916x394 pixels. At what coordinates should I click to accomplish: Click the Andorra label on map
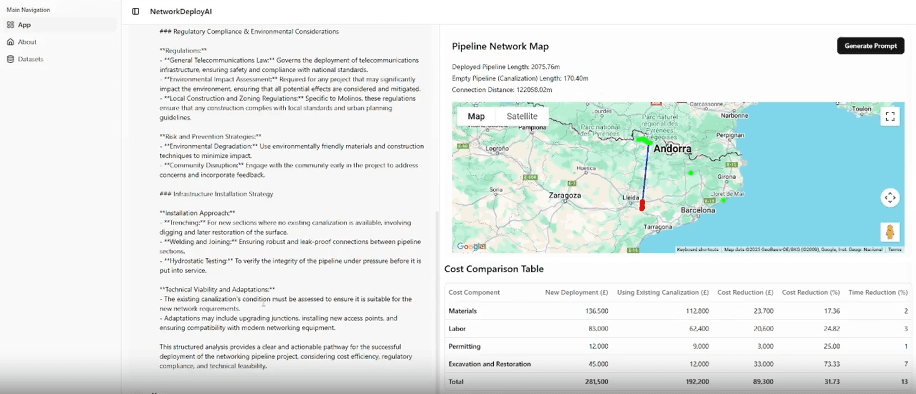pos(672,149)
